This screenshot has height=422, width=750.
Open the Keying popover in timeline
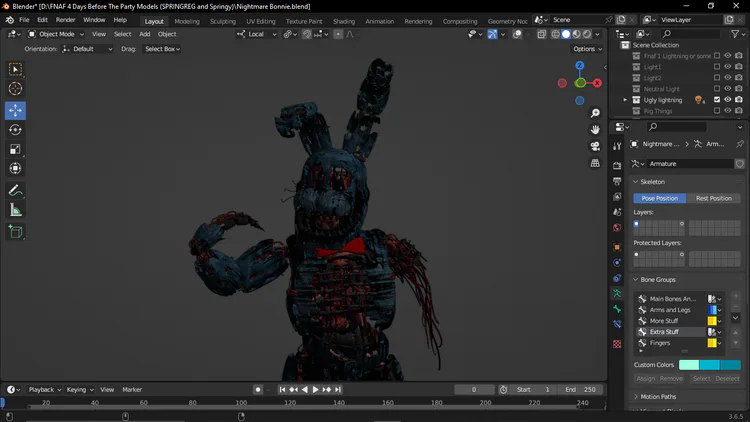[80, 389]
